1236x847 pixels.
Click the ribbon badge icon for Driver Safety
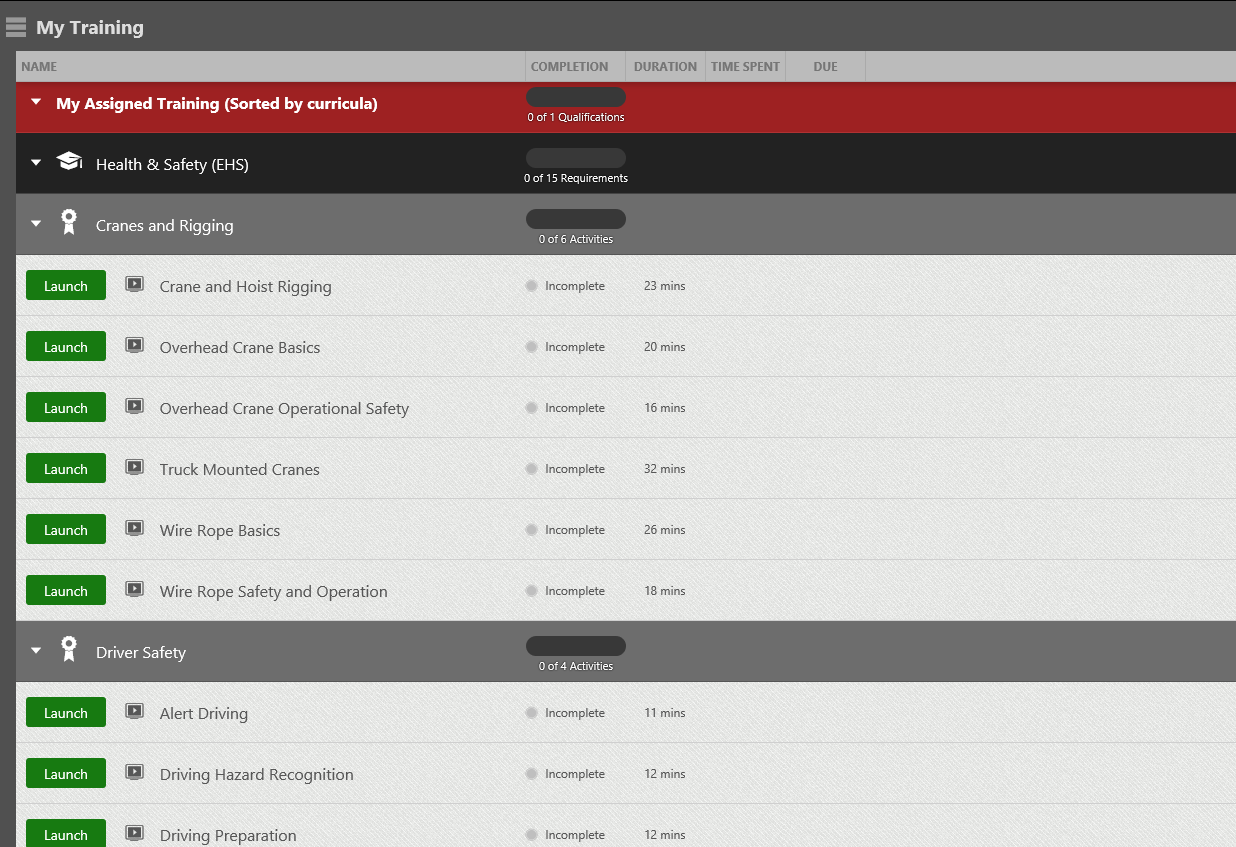coord(69,650)
